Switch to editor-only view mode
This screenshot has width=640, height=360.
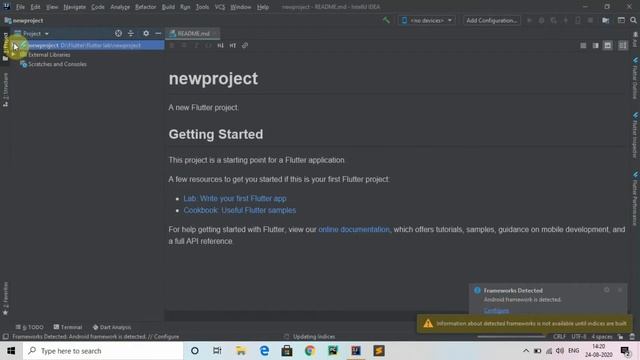[583, 46]
